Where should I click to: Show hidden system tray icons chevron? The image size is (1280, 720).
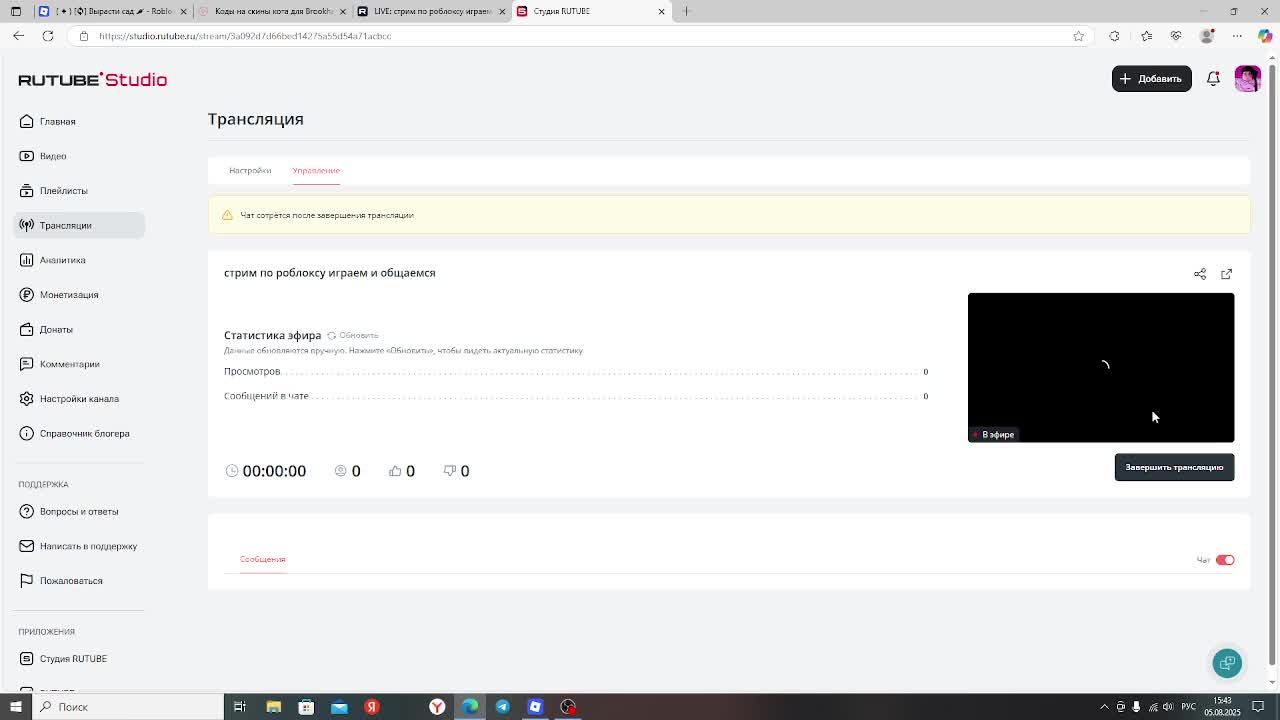click(1104, 707)
